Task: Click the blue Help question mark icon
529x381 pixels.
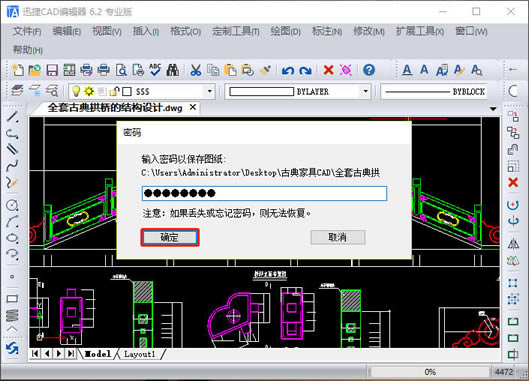Action: pyautogui.click(x=369, y=70)
